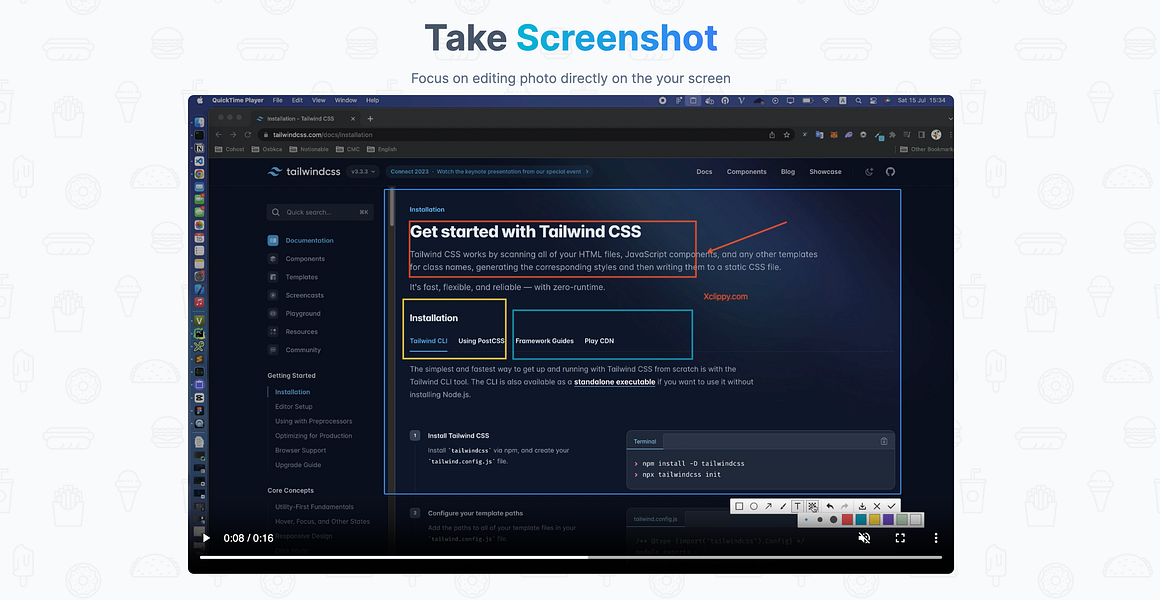Pick the freehand pen tool

(783, 506)
